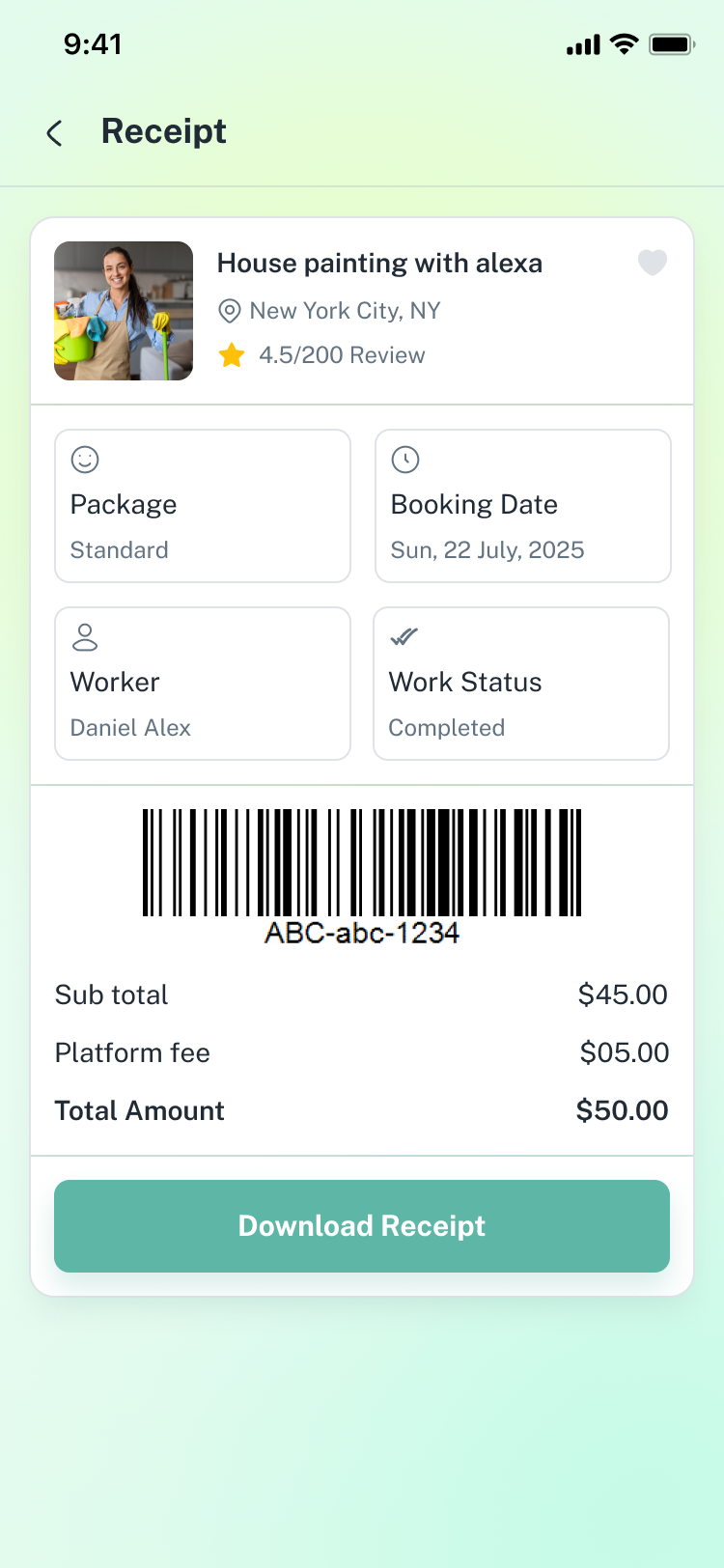Select the Booking Date card
The height and width of the screenshot is (1568, 724).
[x=523, y=506]
